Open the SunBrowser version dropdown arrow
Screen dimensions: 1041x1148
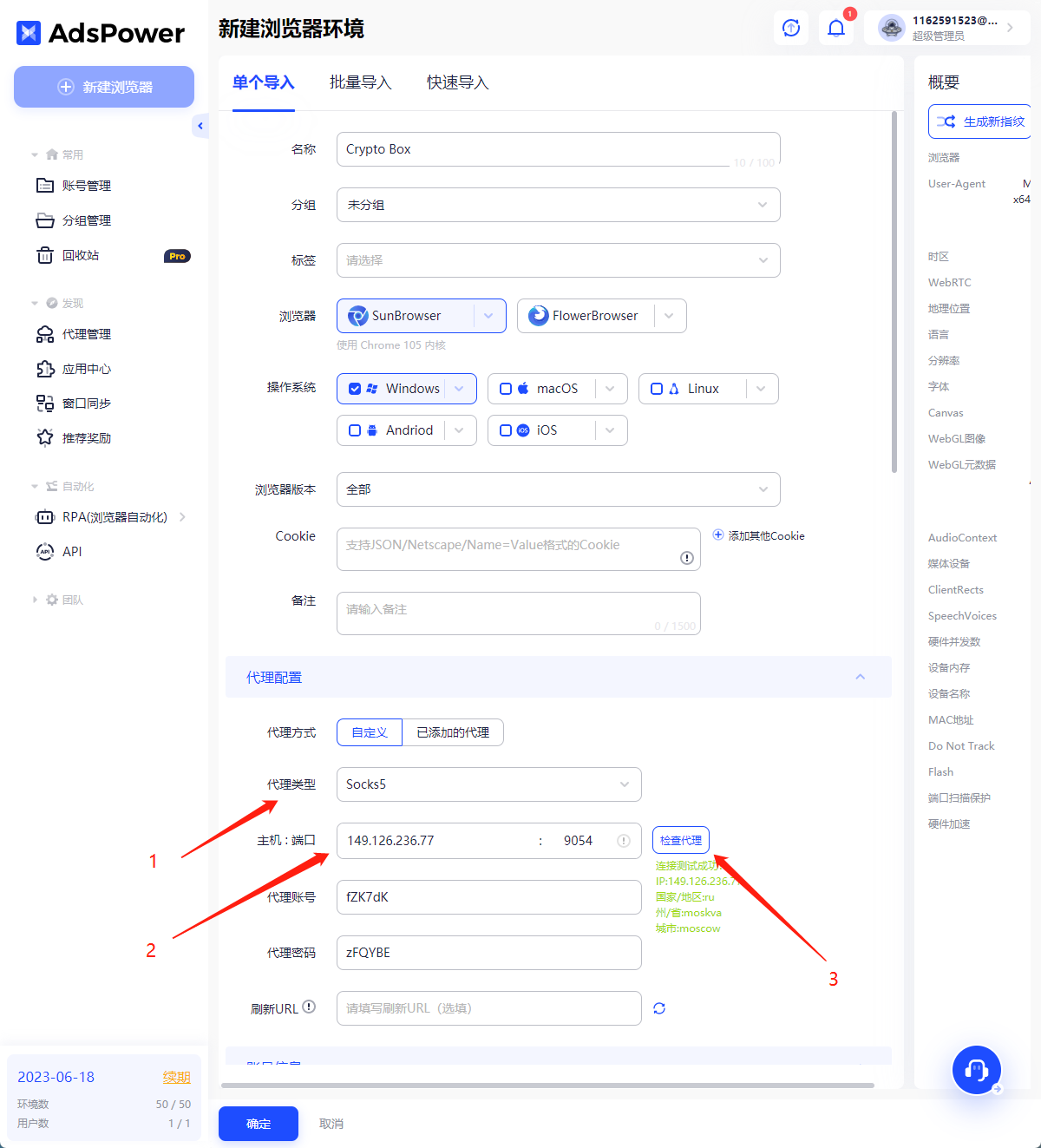489,316
